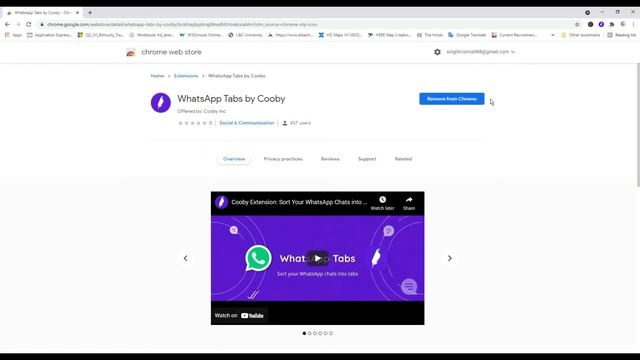This screenshot has width=640, height=360.
Task: Open the Application Express bookmark
Action: click(49, 35)
